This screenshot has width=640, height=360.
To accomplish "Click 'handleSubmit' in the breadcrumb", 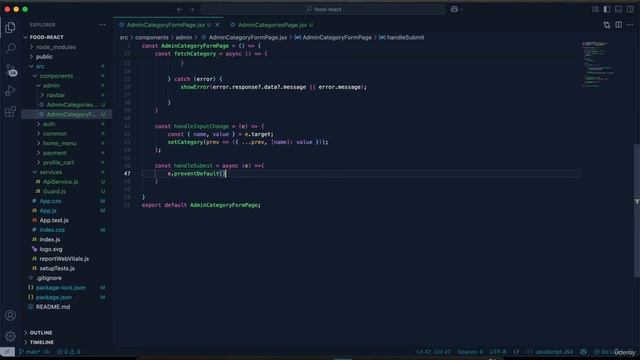I will click(405, 38).
